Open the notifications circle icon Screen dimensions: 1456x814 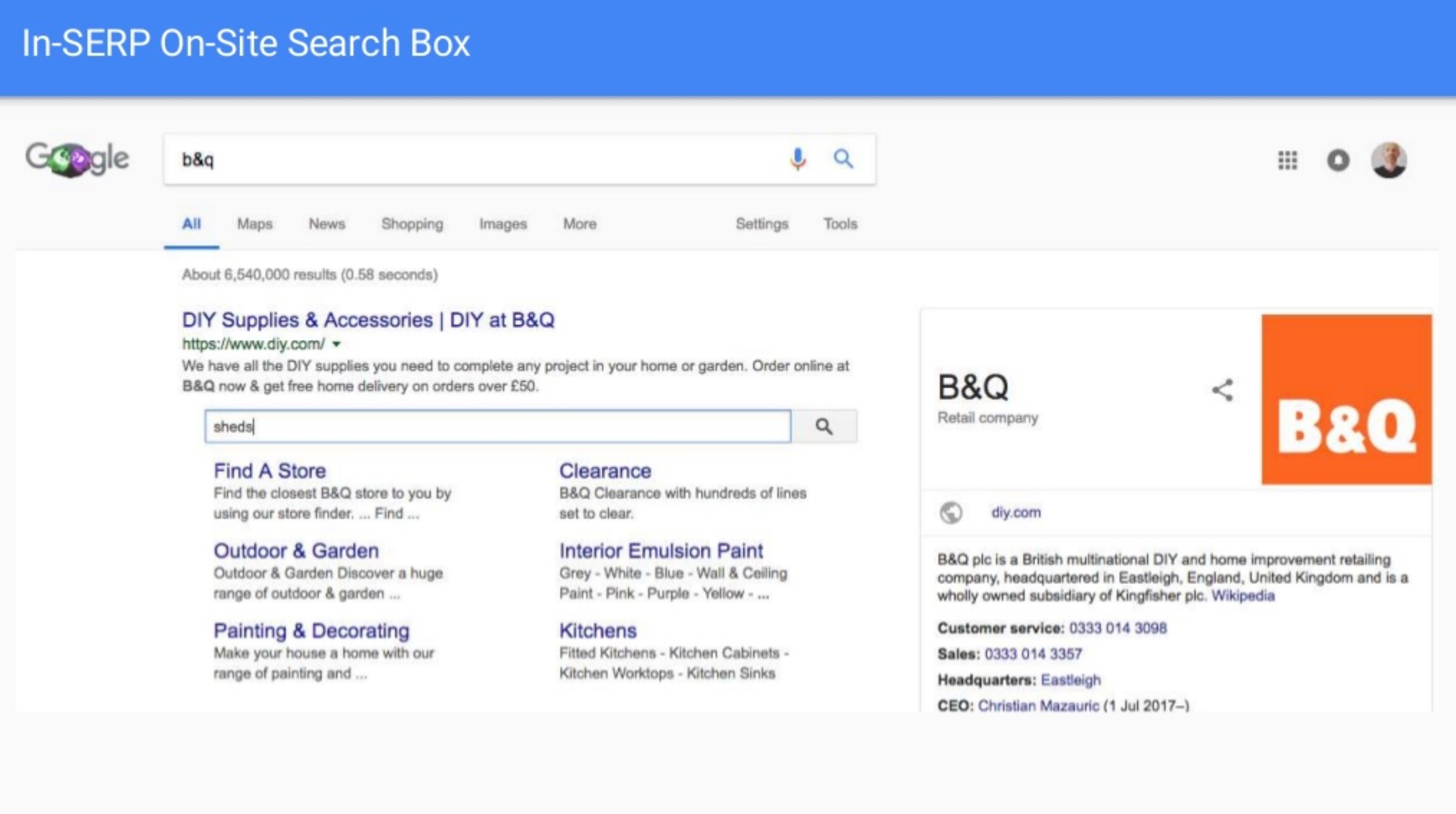(1338, 160)
